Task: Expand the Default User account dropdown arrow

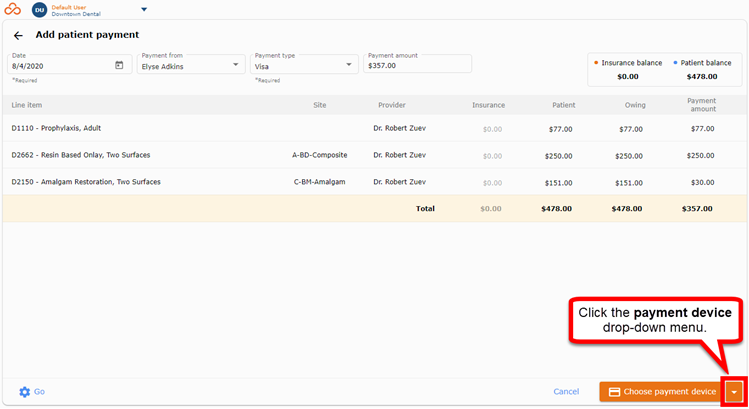Action: (144, 9)
